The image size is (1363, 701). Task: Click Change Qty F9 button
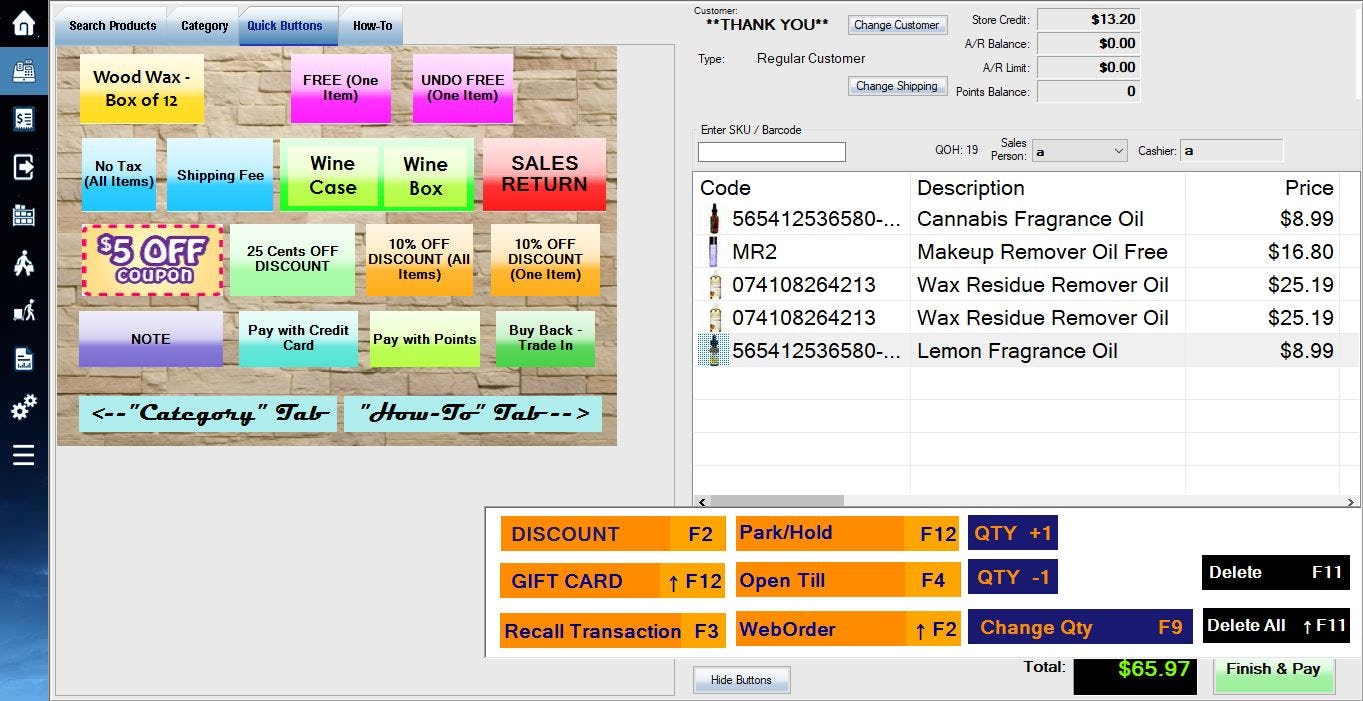coord(1080,627)
